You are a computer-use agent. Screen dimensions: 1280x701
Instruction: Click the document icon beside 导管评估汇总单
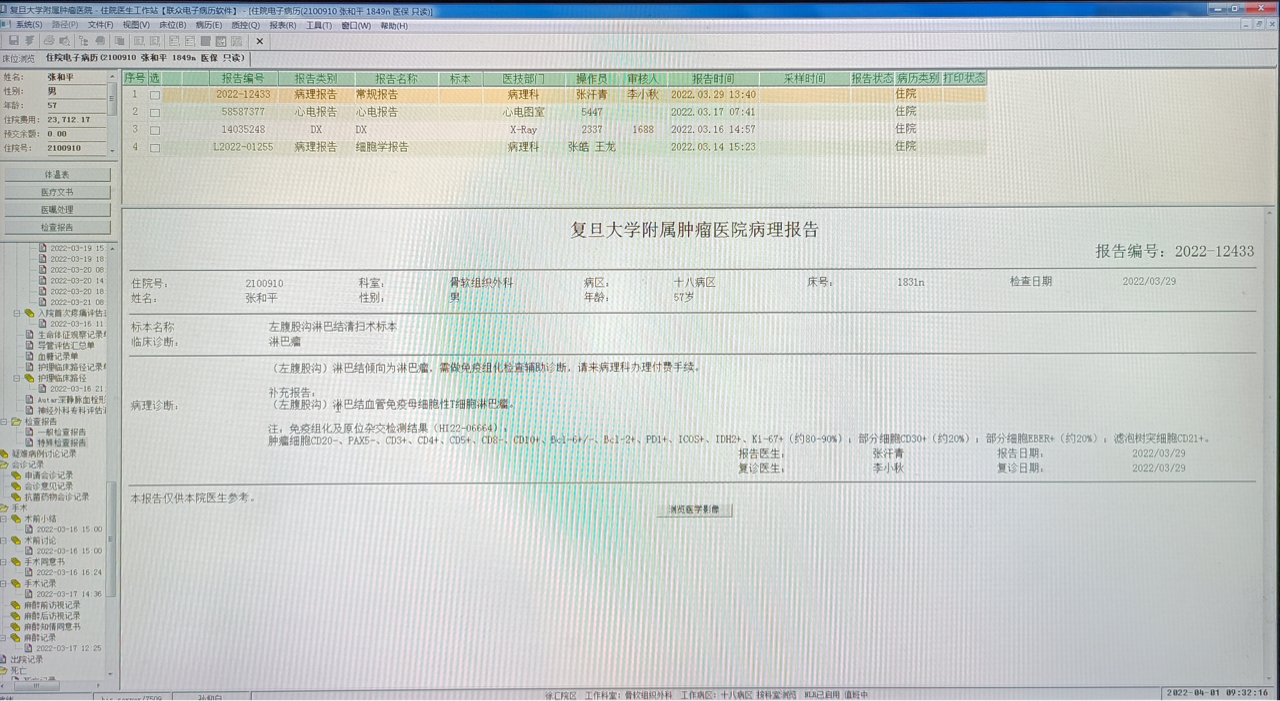(30, 345)
